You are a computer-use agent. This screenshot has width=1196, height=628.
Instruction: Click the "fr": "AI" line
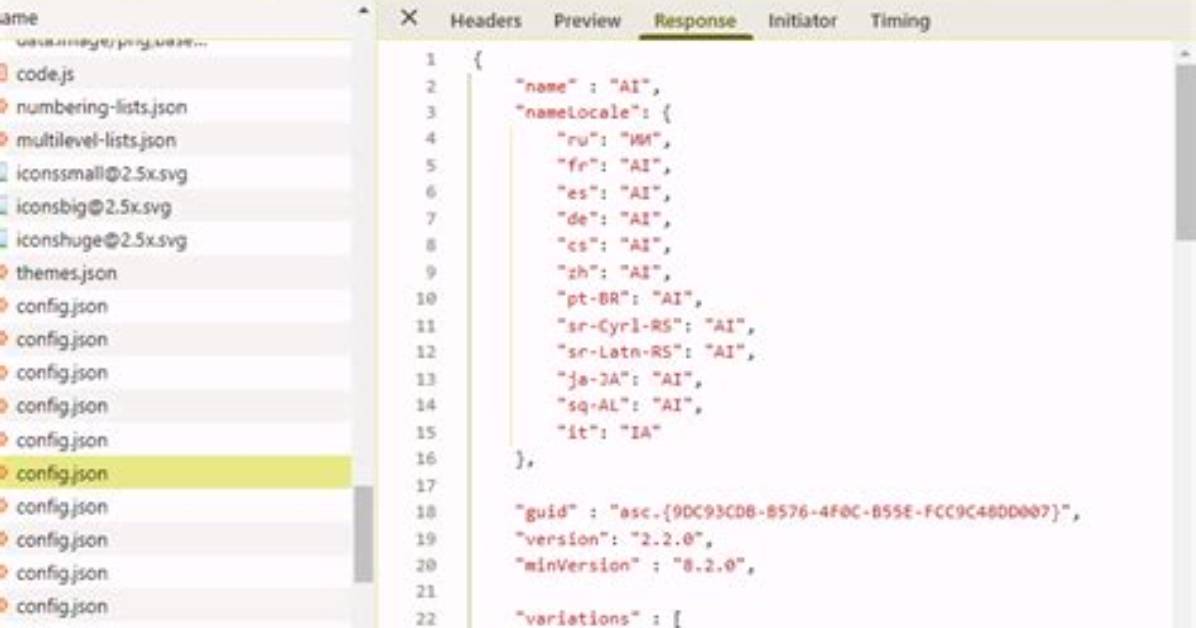pyautogui.click(x=614, y=166)
